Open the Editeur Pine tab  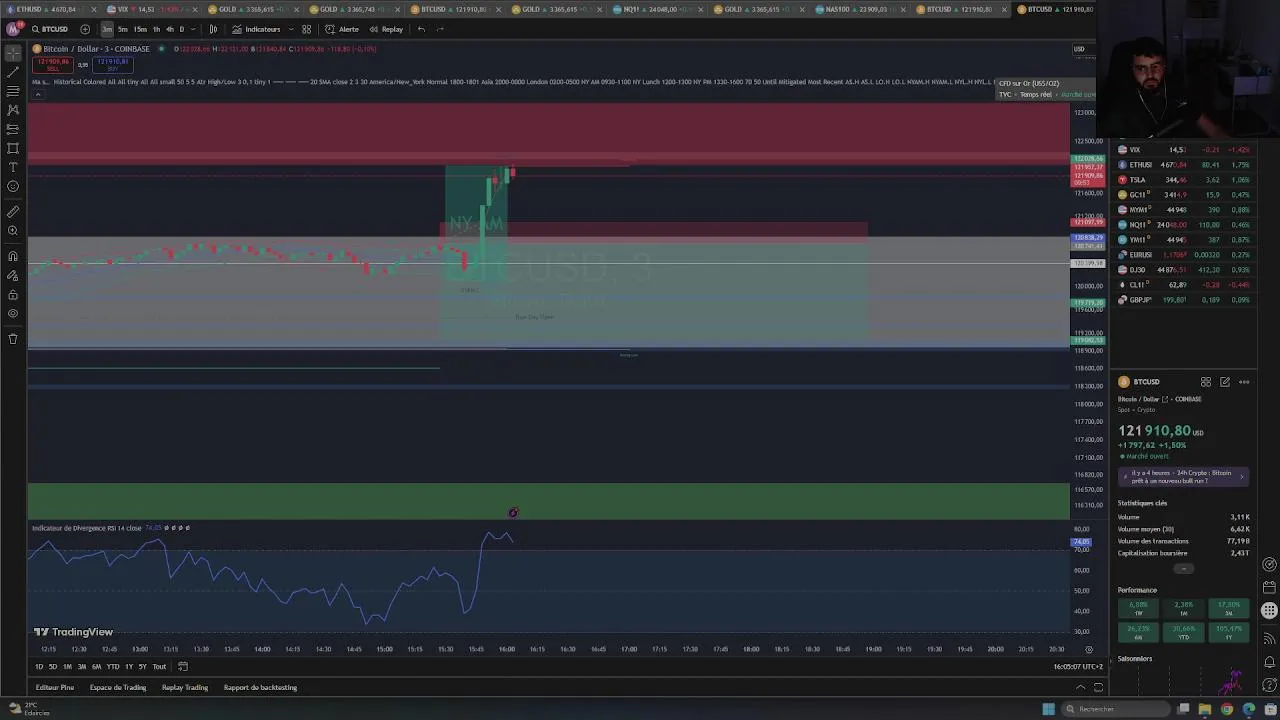click(55, 688)
